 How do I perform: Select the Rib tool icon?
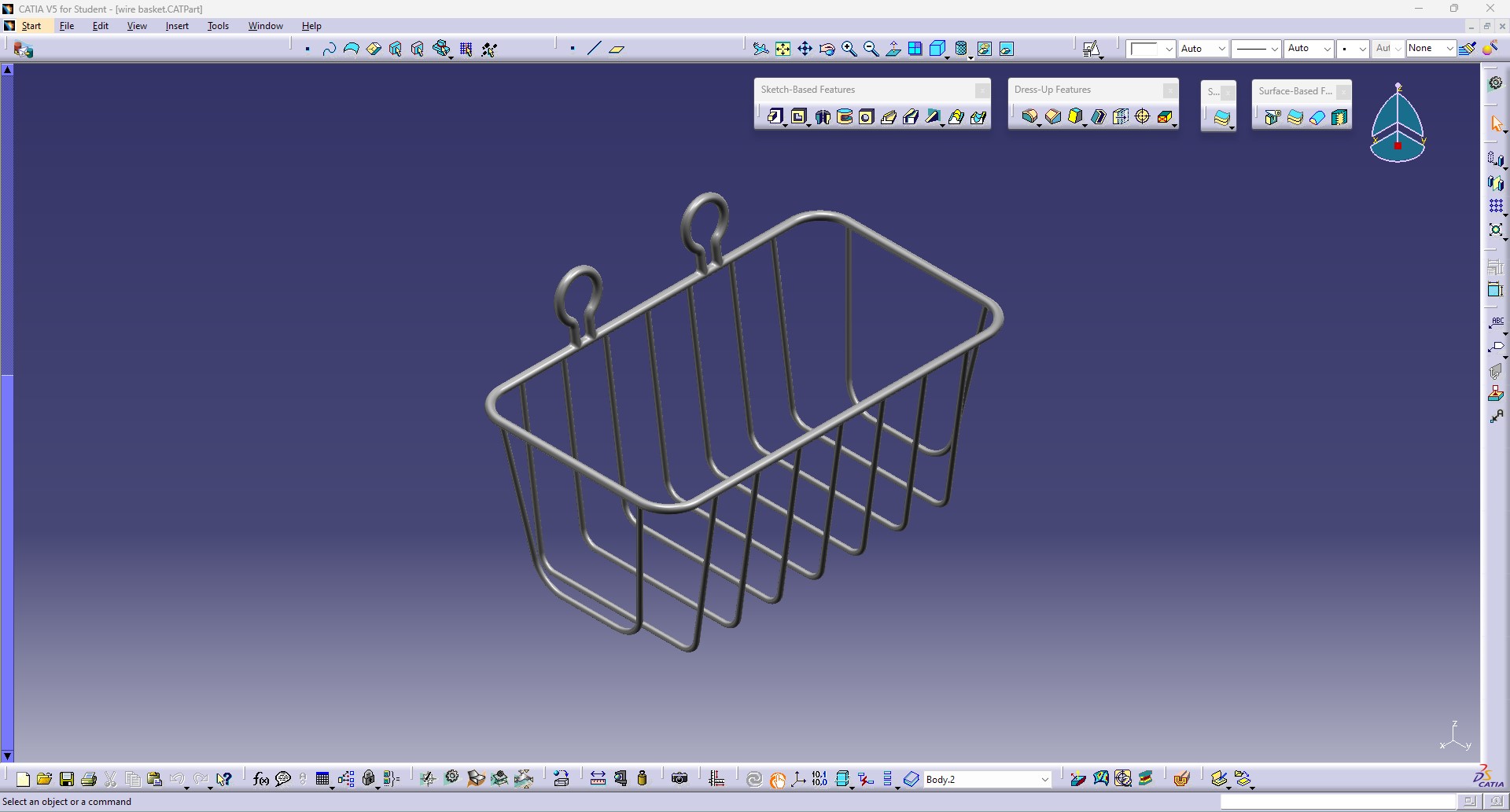pos(889,117)
